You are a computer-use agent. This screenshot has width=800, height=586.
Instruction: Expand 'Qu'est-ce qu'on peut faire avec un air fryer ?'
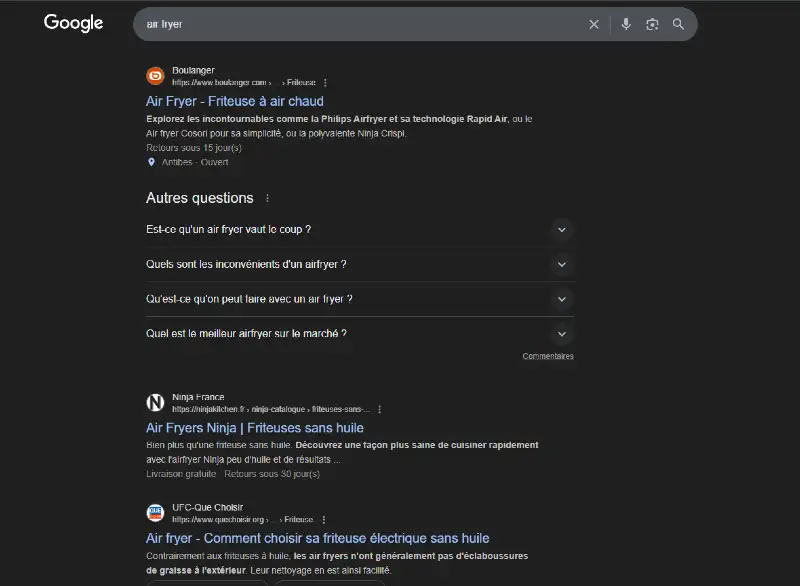point(562,298)
